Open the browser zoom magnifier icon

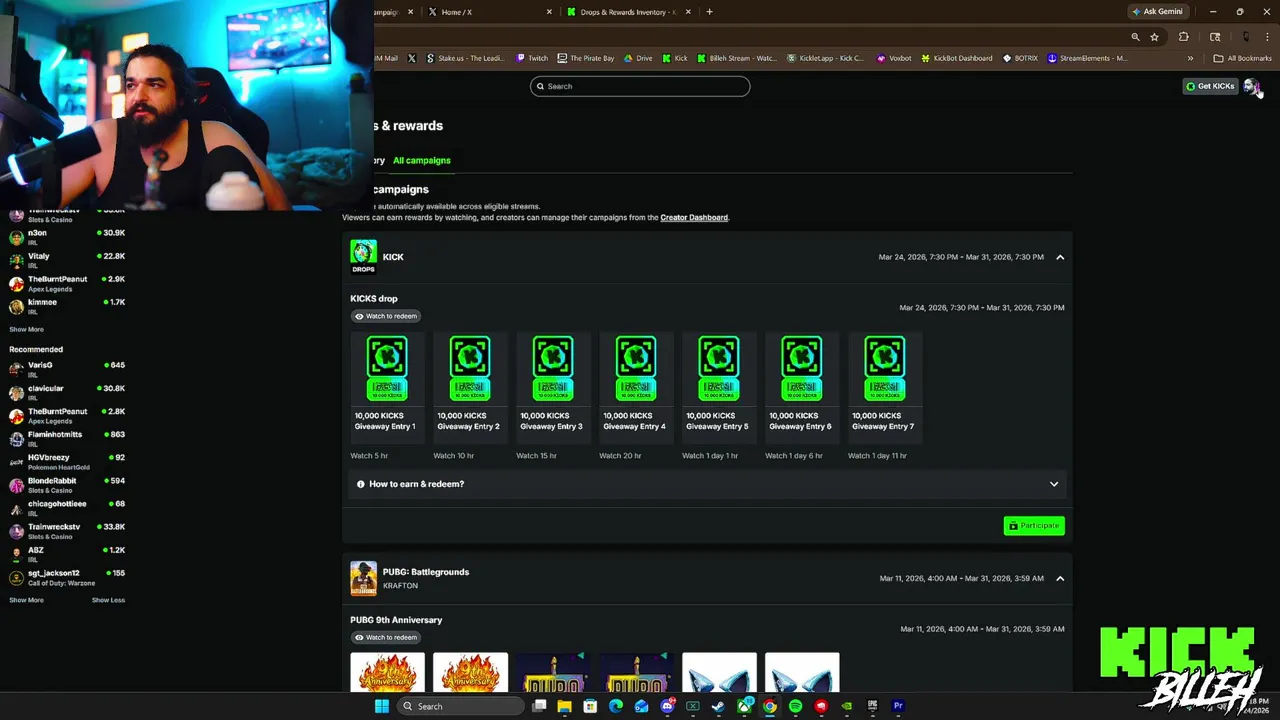pos(1135,37)
